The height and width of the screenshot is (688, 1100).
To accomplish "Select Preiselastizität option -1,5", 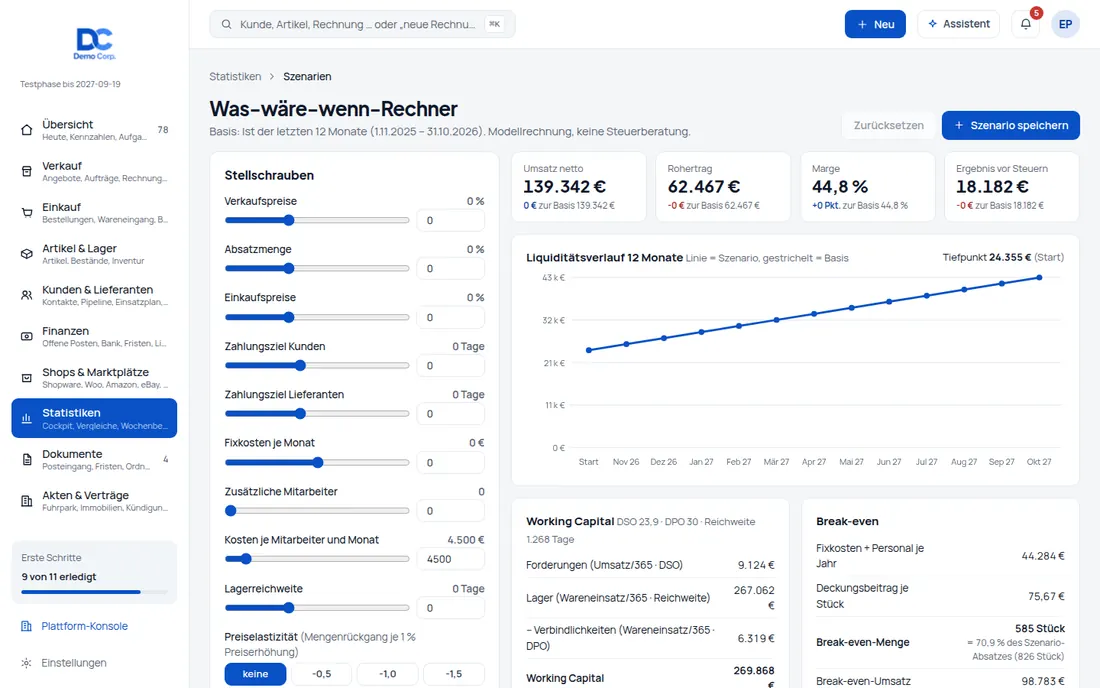I will [454, 674].
